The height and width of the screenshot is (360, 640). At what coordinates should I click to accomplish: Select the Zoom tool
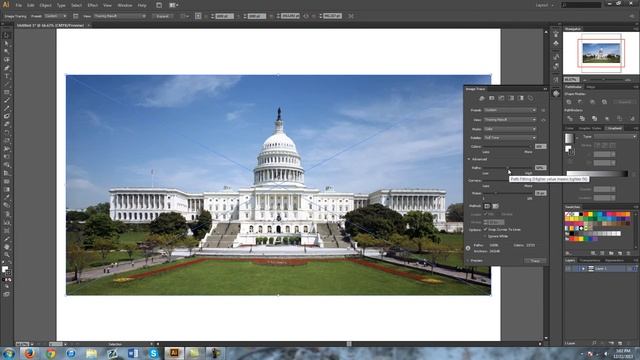click(x=7, y=255)
